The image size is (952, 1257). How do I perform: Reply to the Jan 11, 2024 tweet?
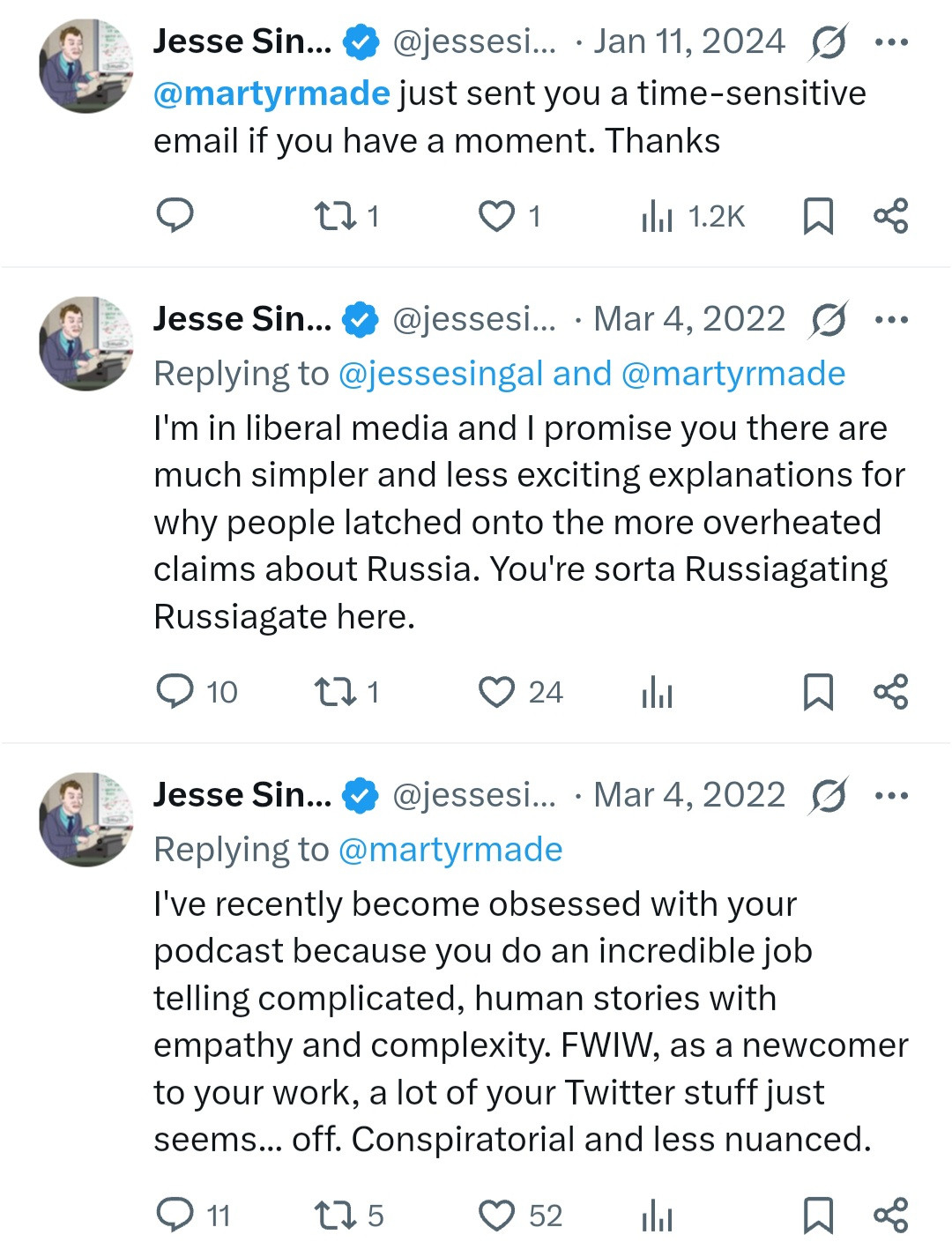tap(175, 215)
